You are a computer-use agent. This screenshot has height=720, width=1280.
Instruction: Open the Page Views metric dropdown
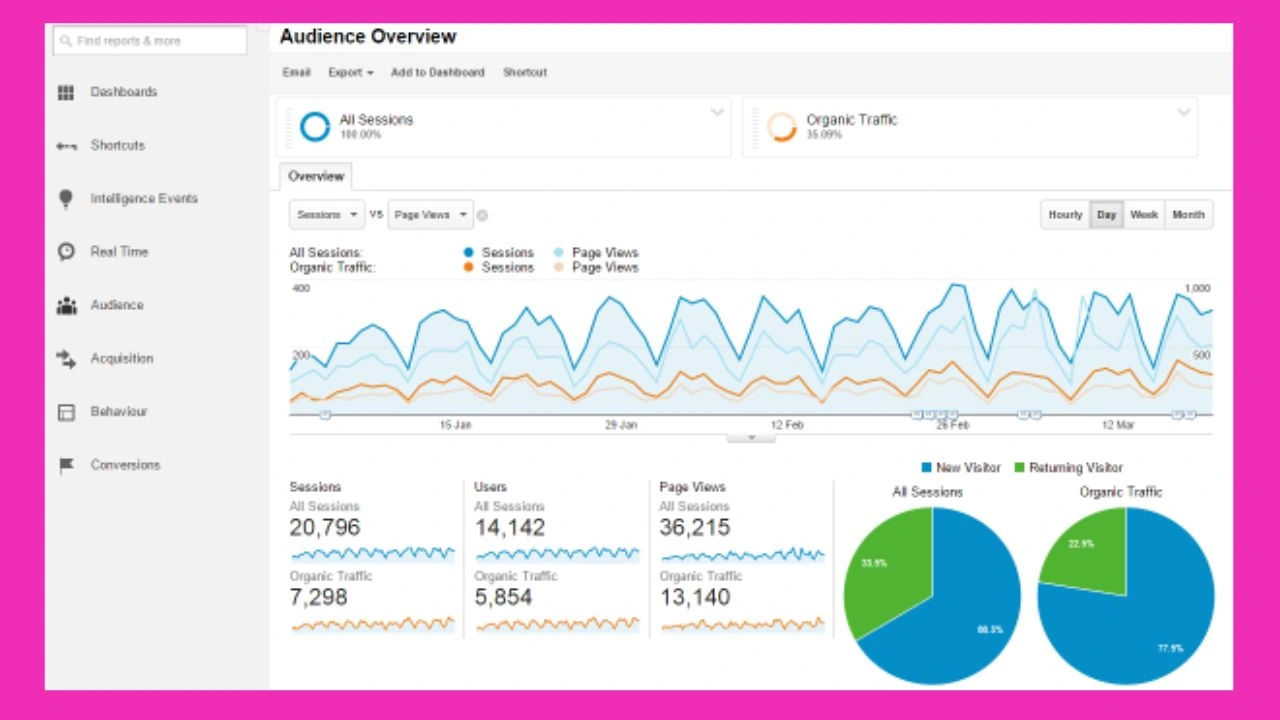[x=430, y=215]
